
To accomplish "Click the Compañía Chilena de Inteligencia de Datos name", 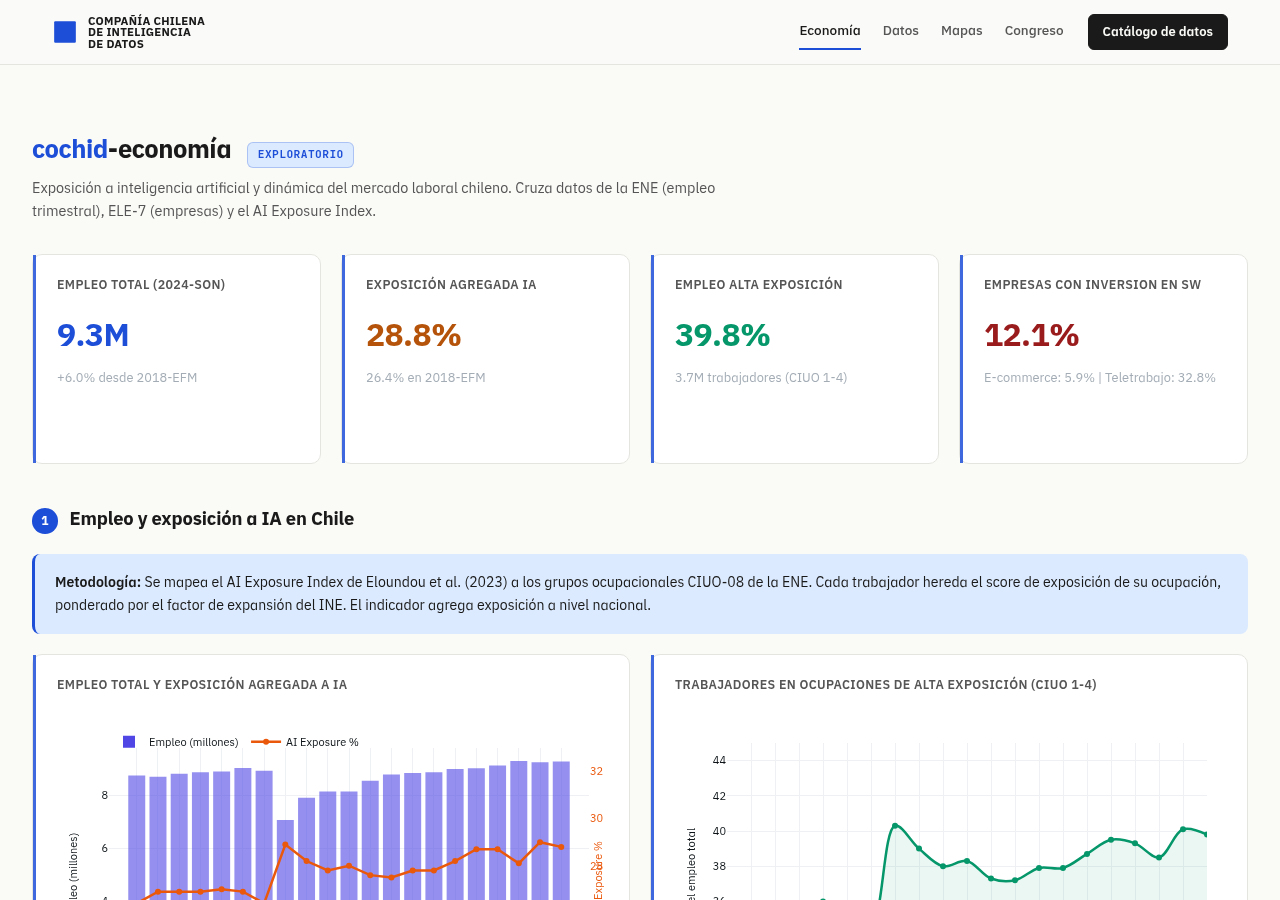I will point(146,32).
